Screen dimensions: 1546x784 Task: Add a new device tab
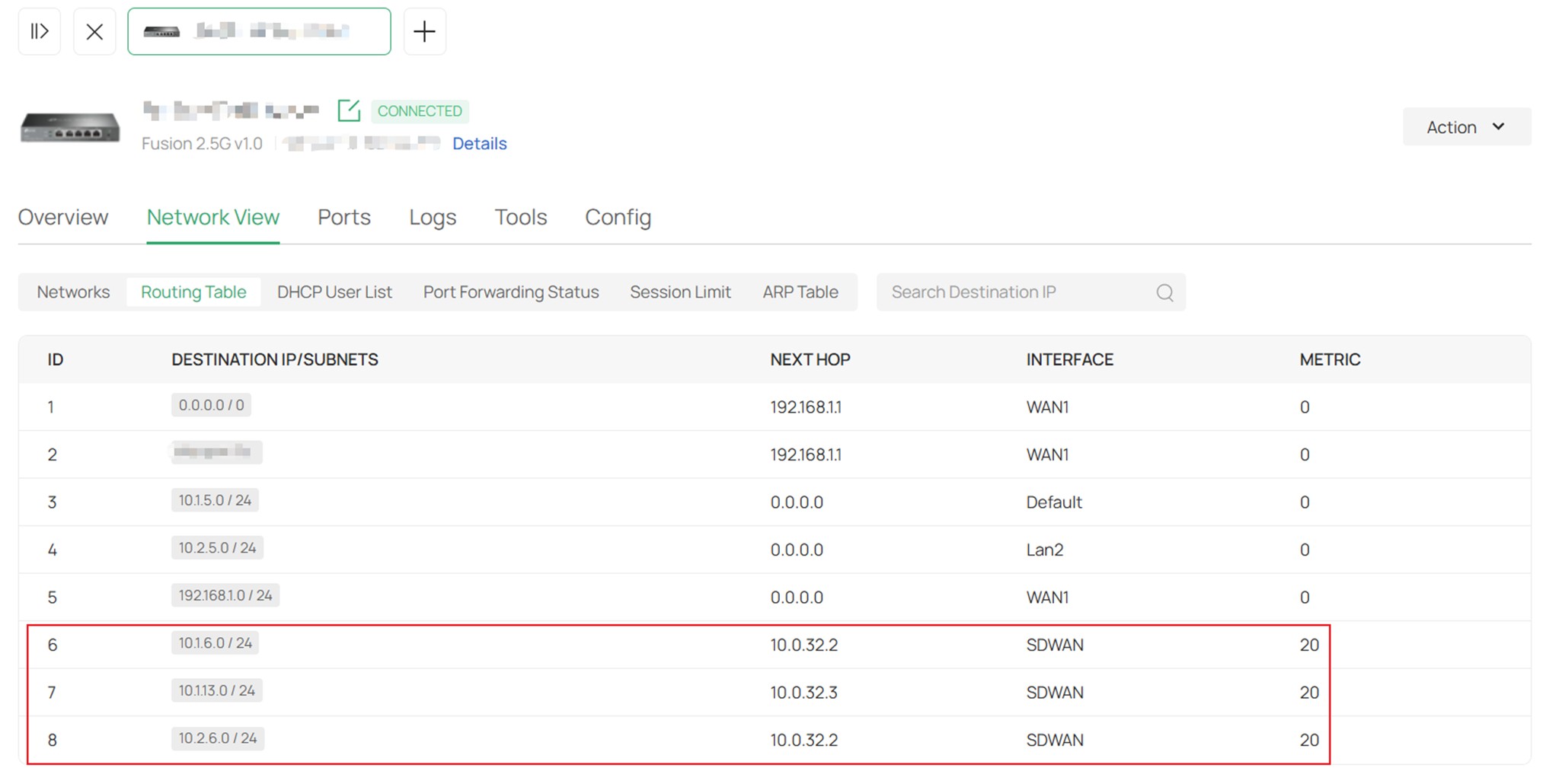coord(424,32)
